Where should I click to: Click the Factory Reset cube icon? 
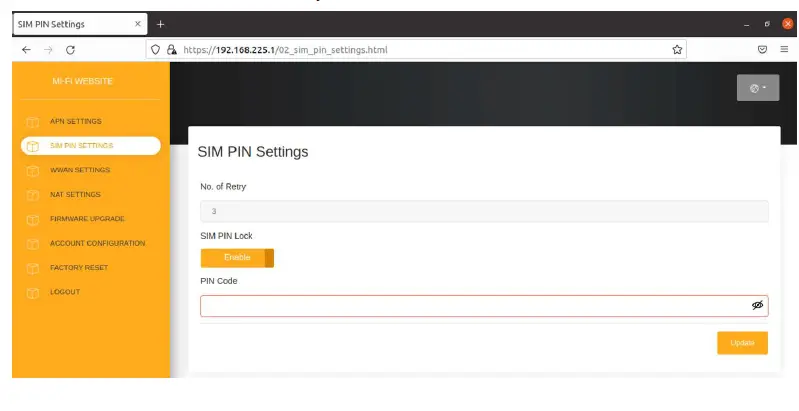[x=33, y=268]
